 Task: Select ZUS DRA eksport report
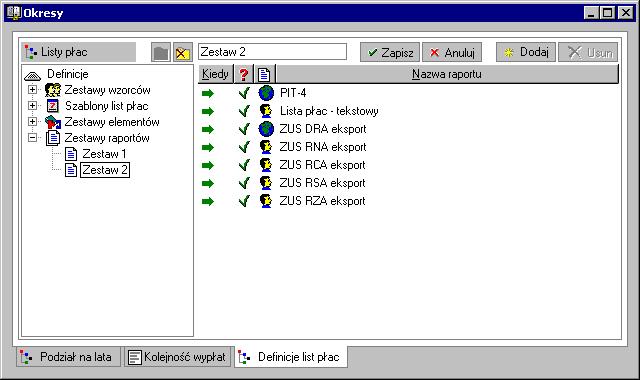point(323,129)
